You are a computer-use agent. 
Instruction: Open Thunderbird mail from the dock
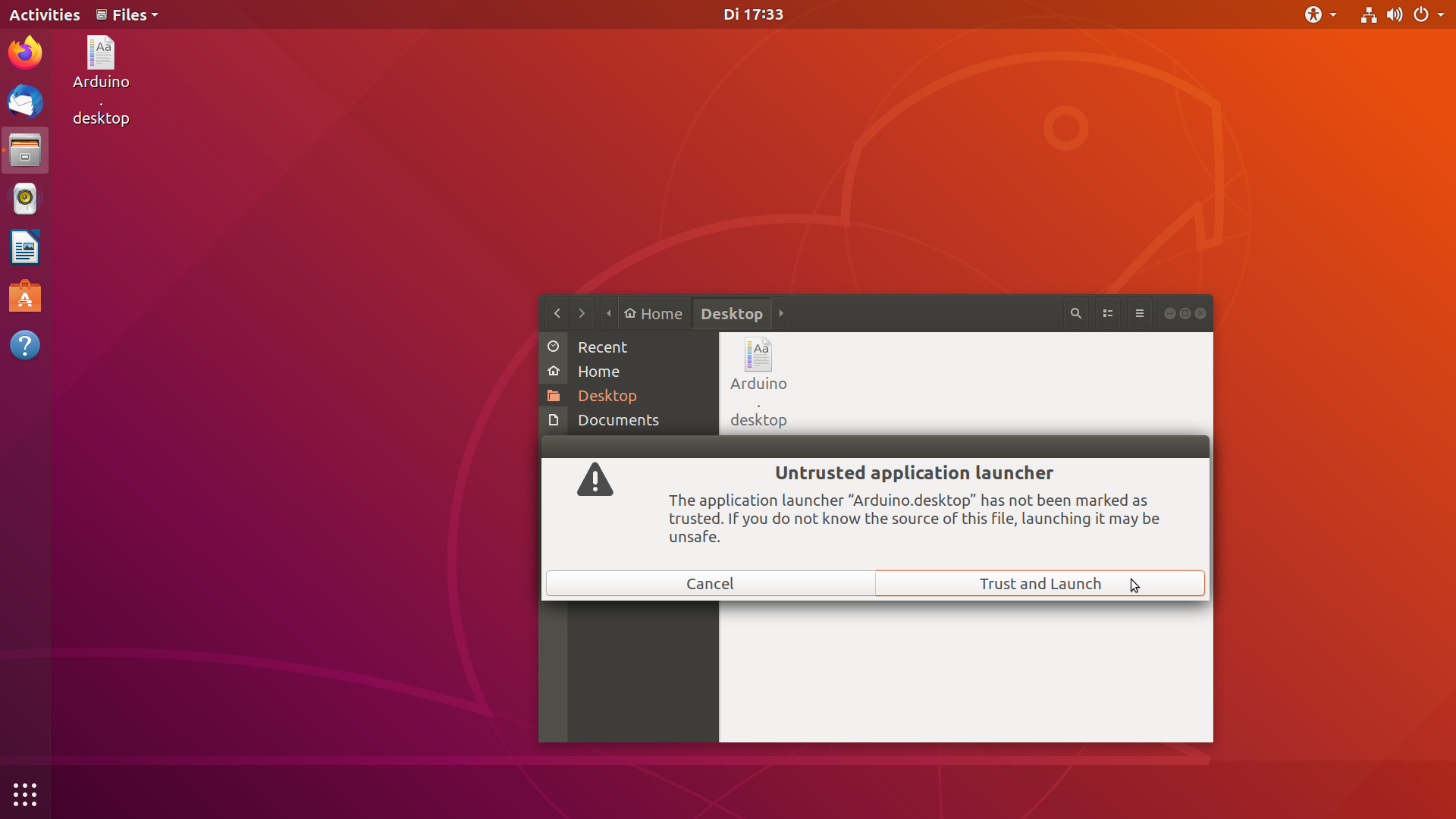25,102
